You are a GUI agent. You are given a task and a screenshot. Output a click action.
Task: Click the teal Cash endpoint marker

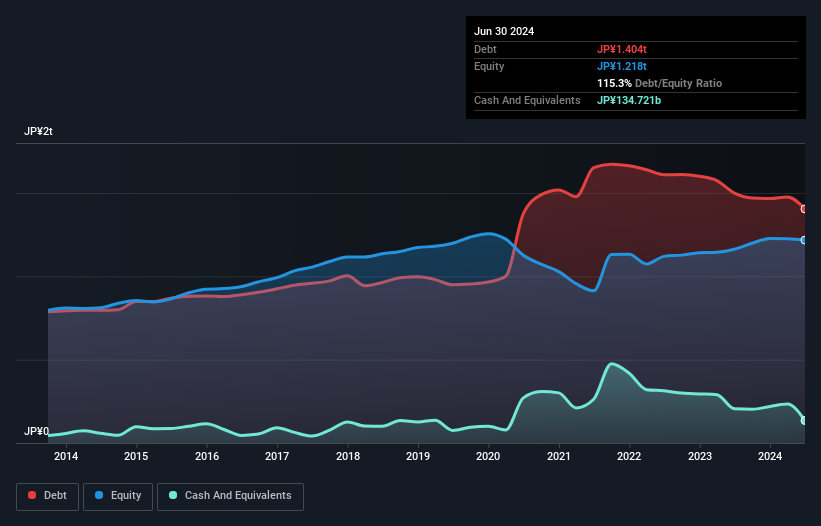coord(804,421)
